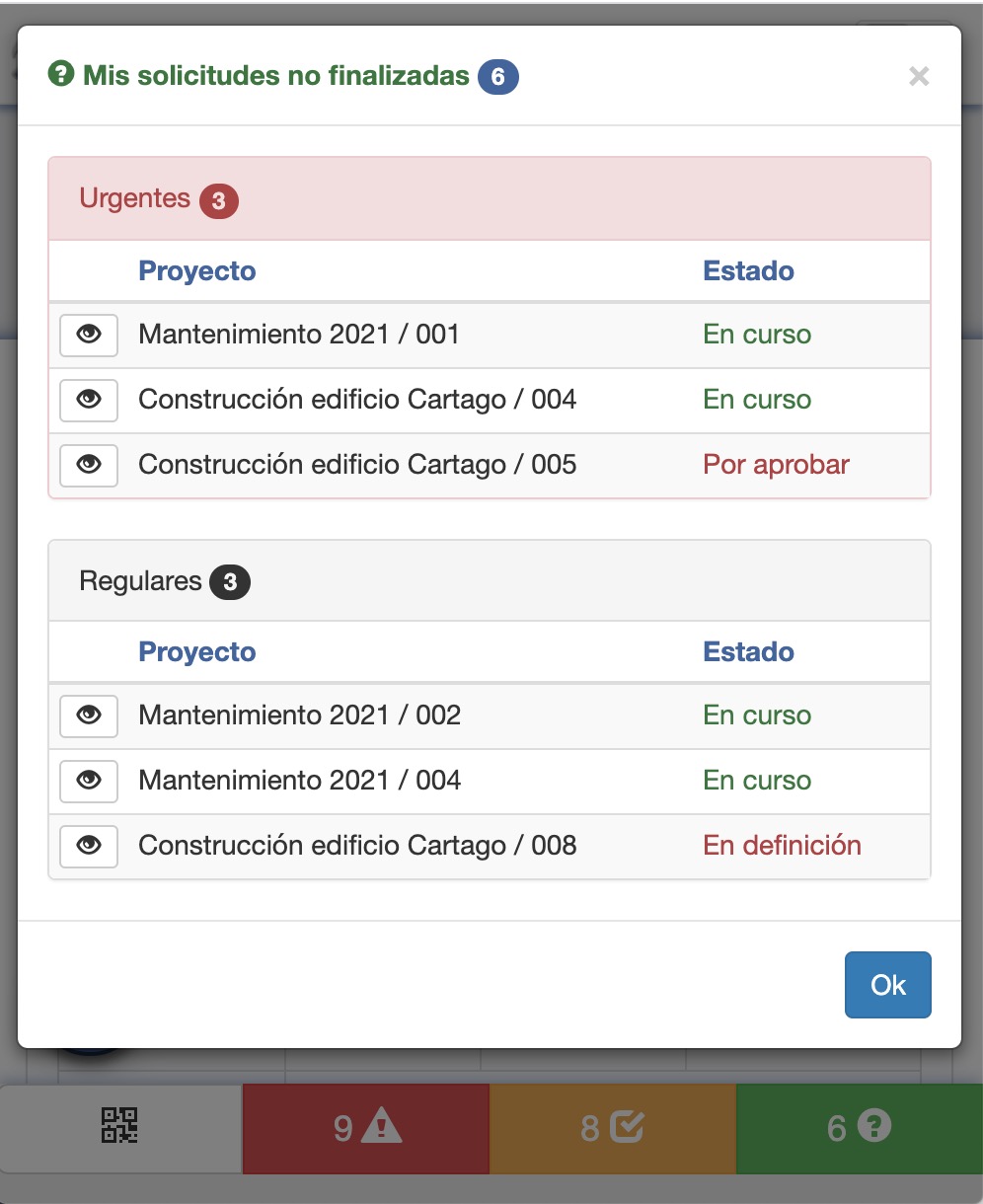Screen dimensions: 983x1204
Task: Select the green question tab showing 6
Action: [x=859, y=1127]
